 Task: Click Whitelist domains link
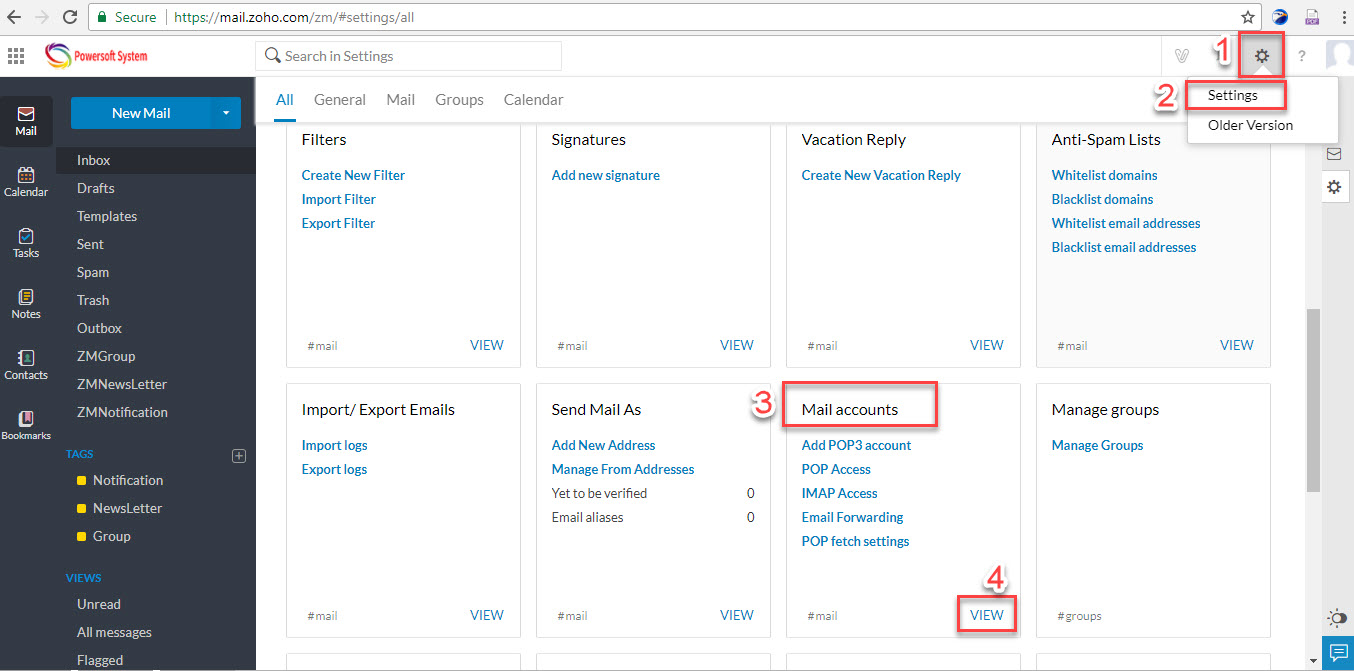click(1105, 175)
